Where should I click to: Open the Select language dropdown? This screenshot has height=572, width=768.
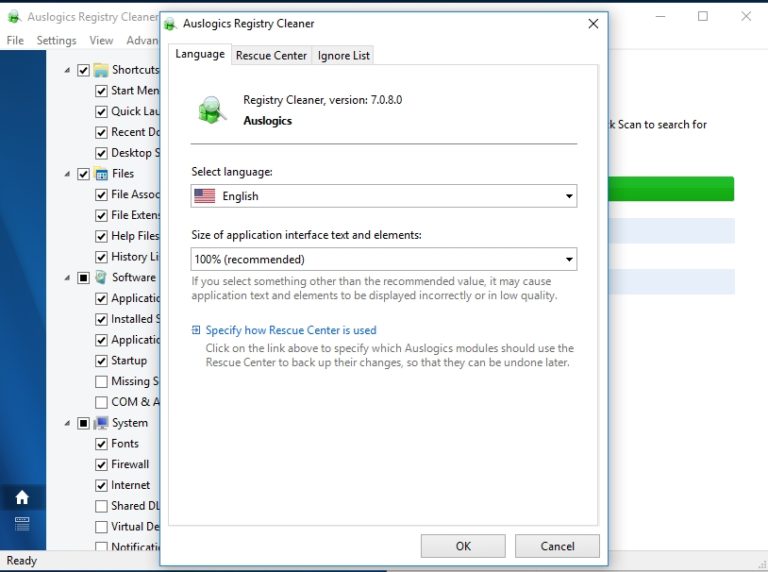coord(384,196)
